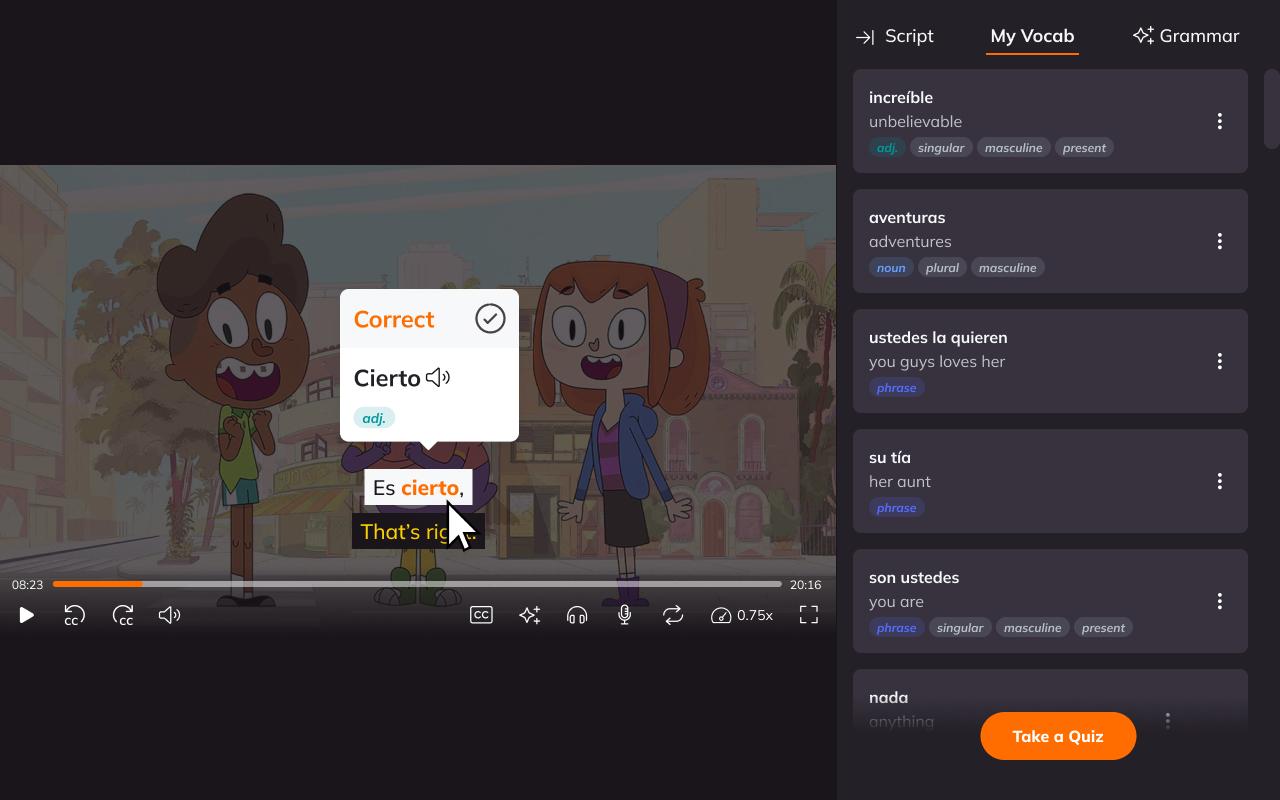
Task: Play the video
Action: pos(27,615)
